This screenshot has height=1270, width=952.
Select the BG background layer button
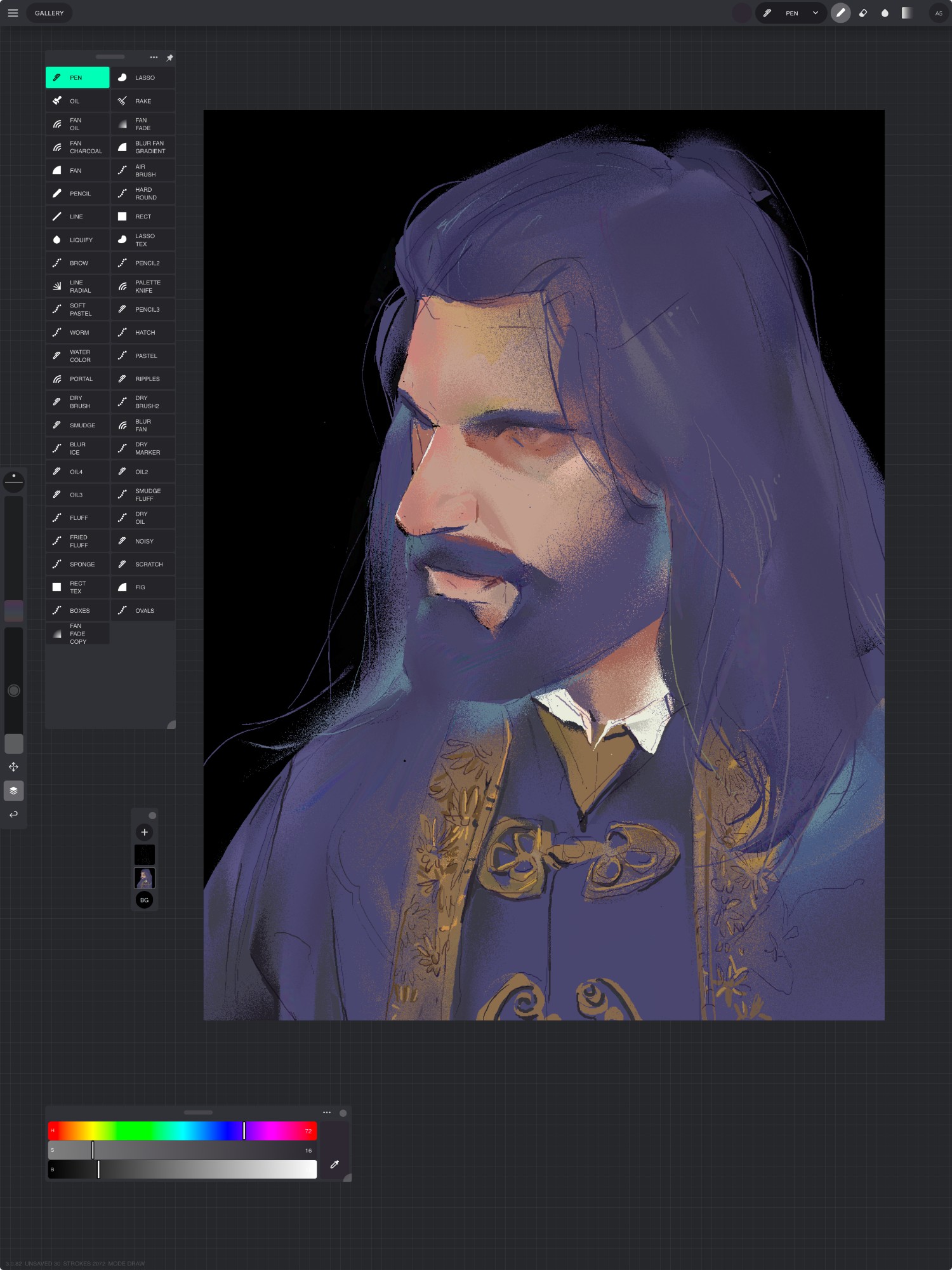(x=144, y=900)
